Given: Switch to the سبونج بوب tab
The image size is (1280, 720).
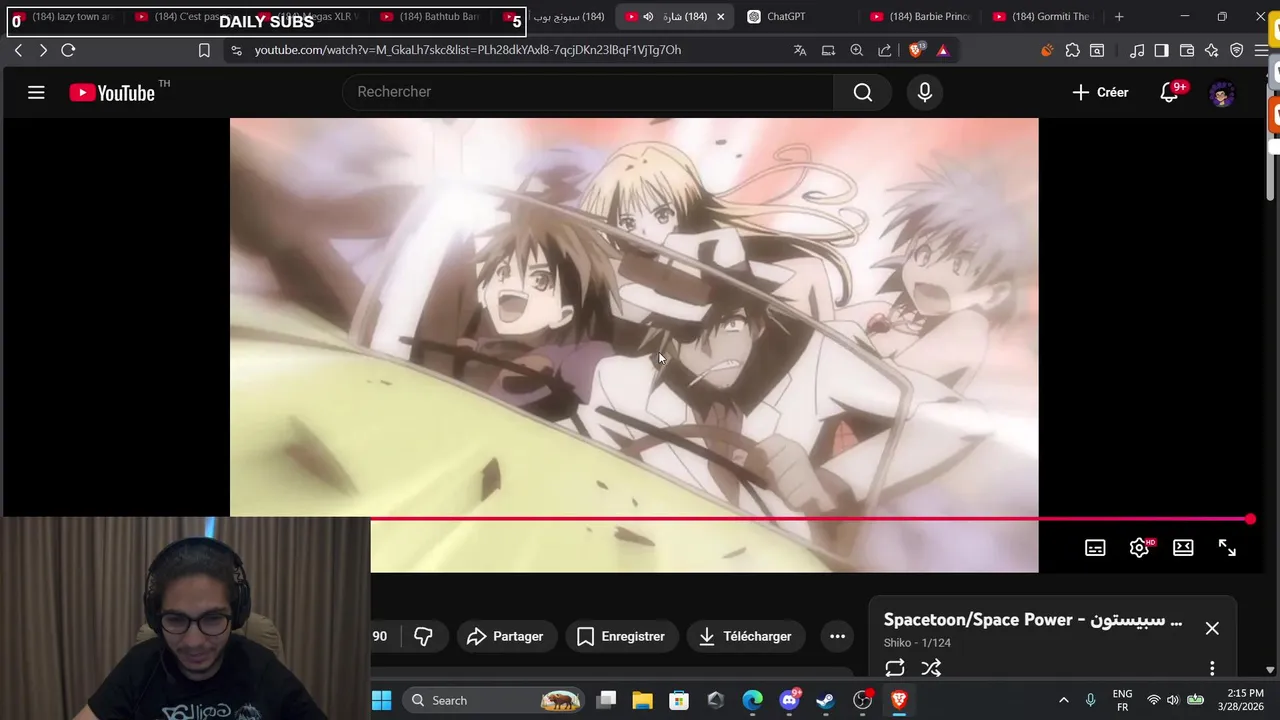Looking at the screenshot, I should pyautogui.click(x=568, y=17).
